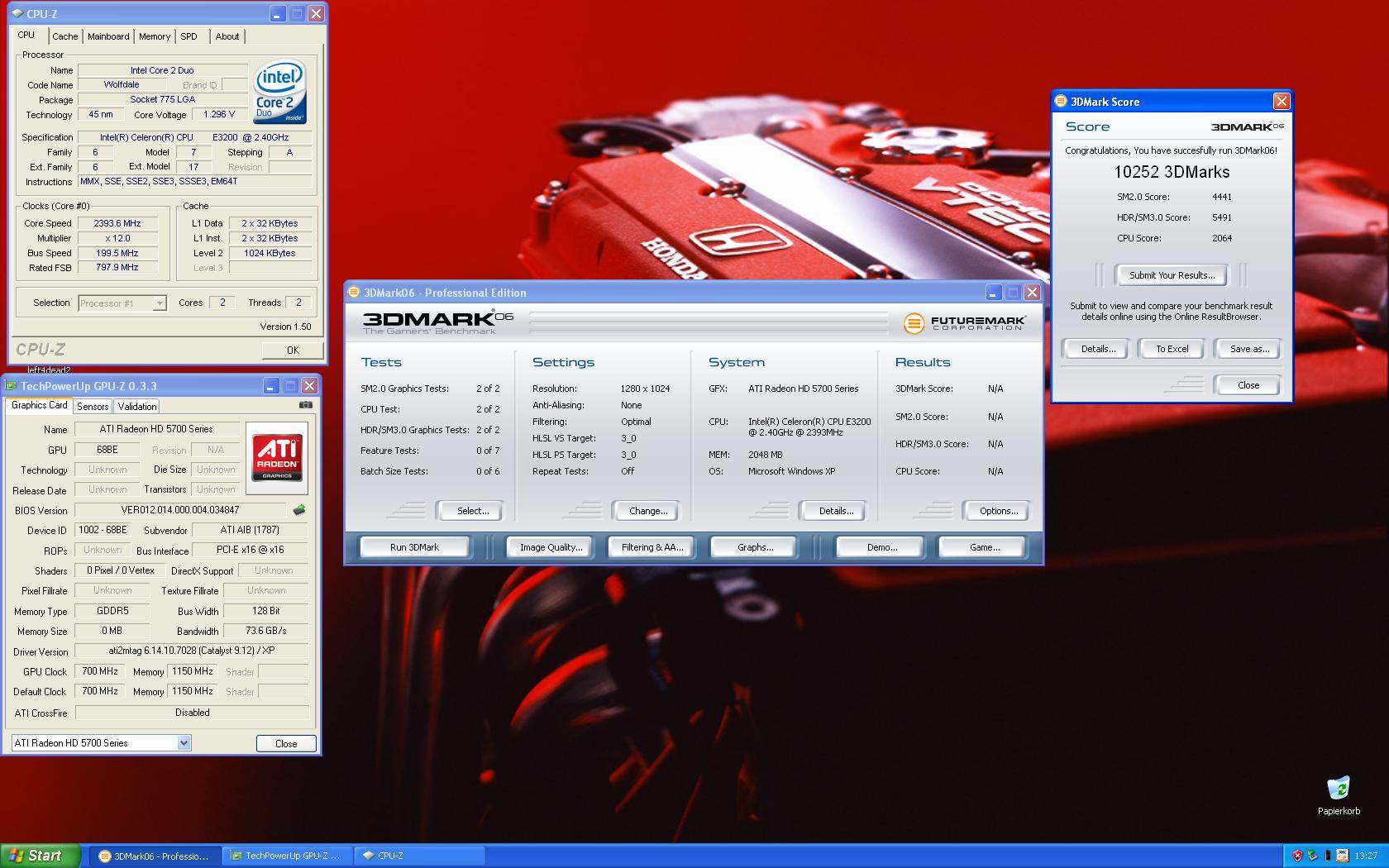Select the Graphics Card tab in GPU-Z

point(39,405)
